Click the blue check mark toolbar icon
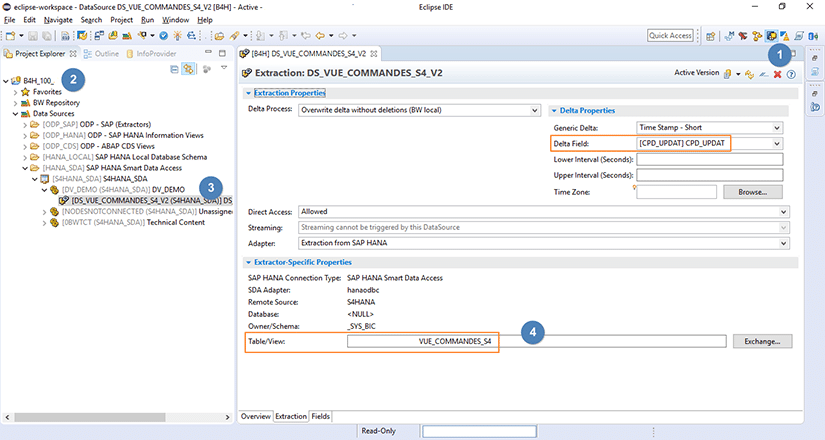 (164, 36)
